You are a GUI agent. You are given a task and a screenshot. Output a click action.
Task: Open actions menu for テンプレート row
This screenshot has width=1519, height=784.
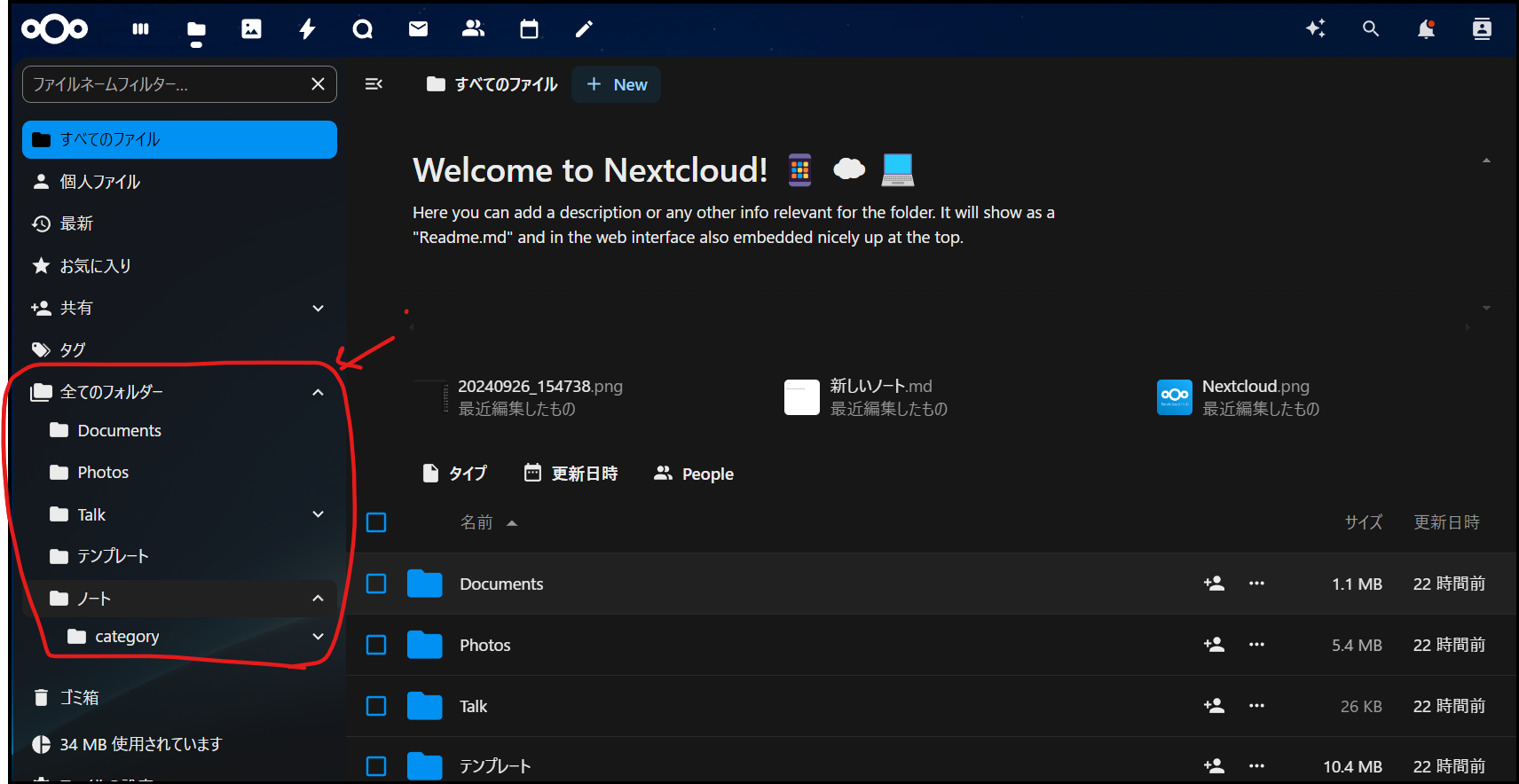coord(1256,765)
